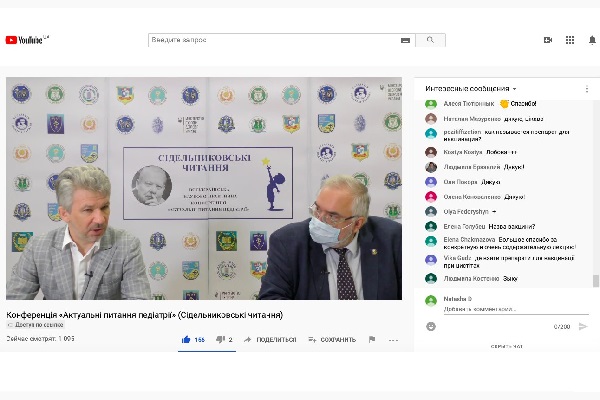
Task: Open more actions ellipsis below video
Action: pyautogui.click(x=393, y=340)
